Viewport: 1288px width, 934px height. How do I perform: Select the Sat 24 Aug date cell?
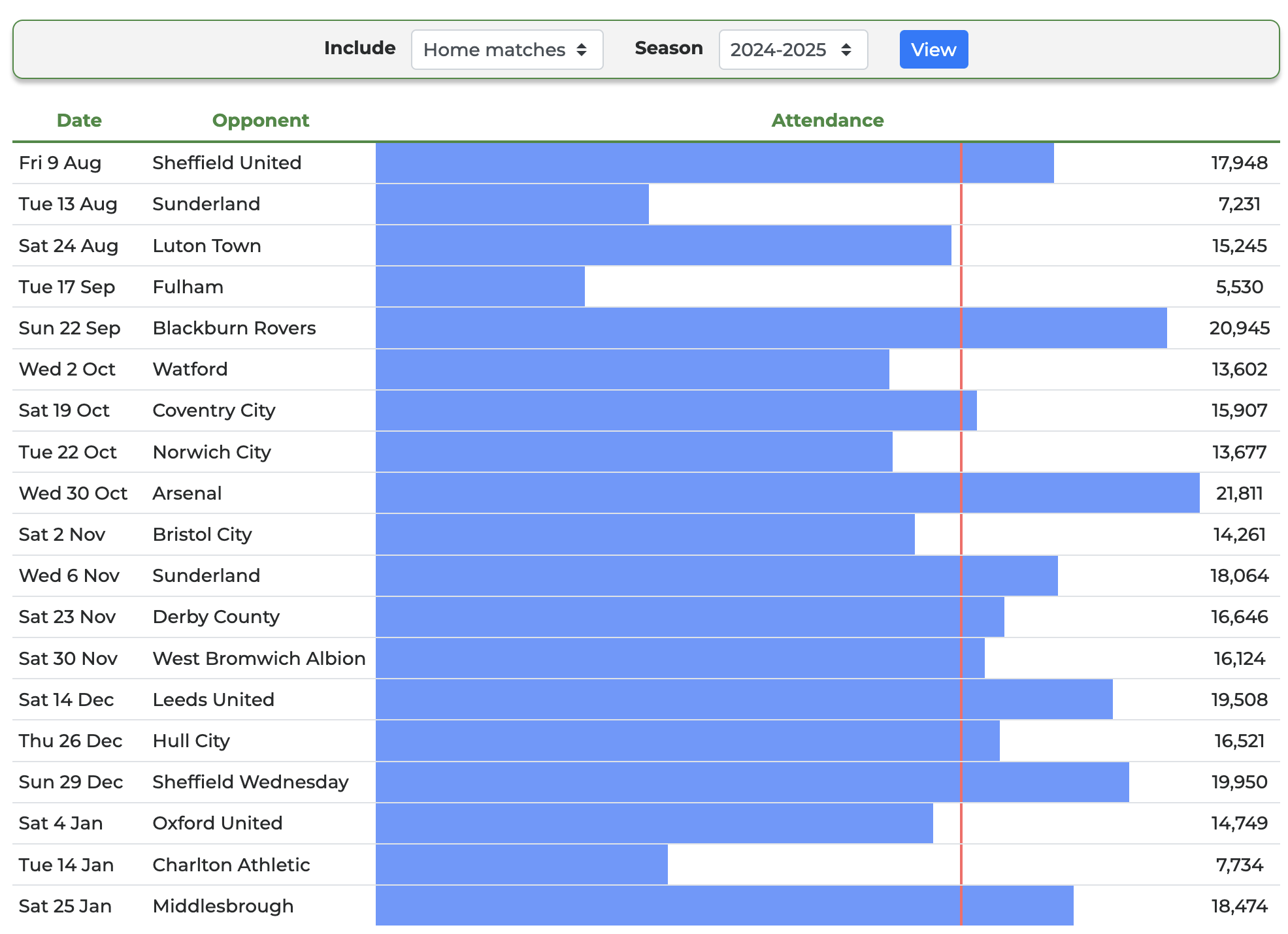69,246
